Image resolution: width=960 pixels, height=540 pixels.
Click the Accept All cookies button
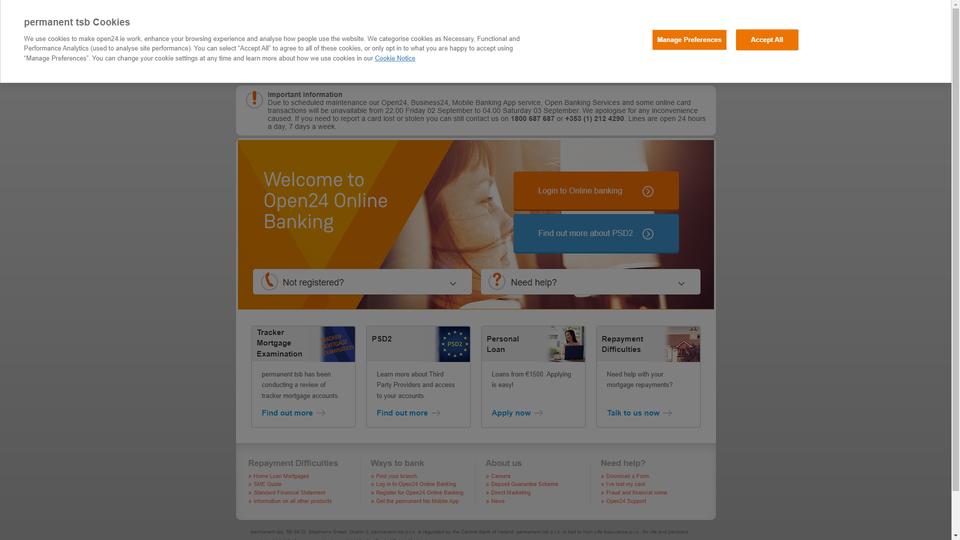pyautogui.click(x=767, y=40)
